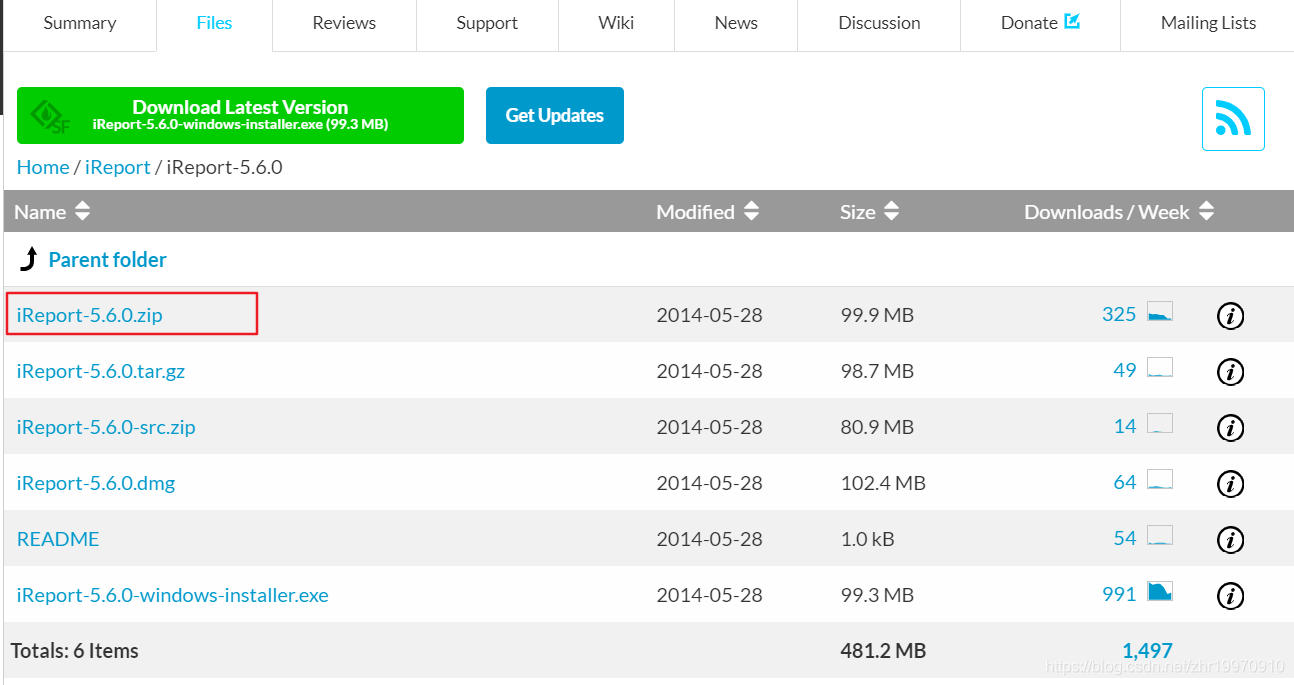Open the download chart for iReport-5.6.0.dmg

(1160, 479)
